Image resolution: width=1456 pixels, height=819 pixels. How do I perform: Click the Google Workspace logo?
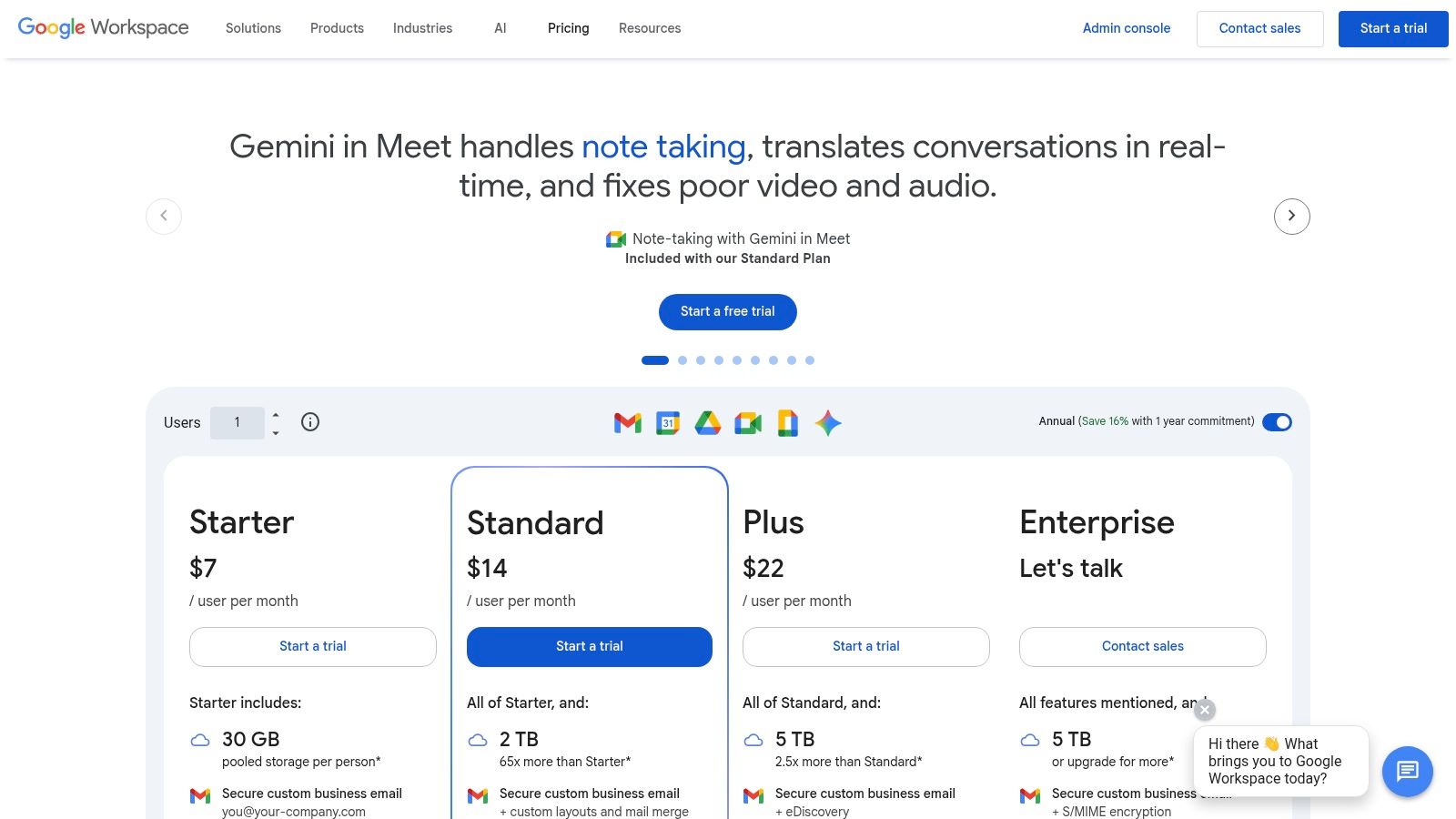tap(104, 27)
